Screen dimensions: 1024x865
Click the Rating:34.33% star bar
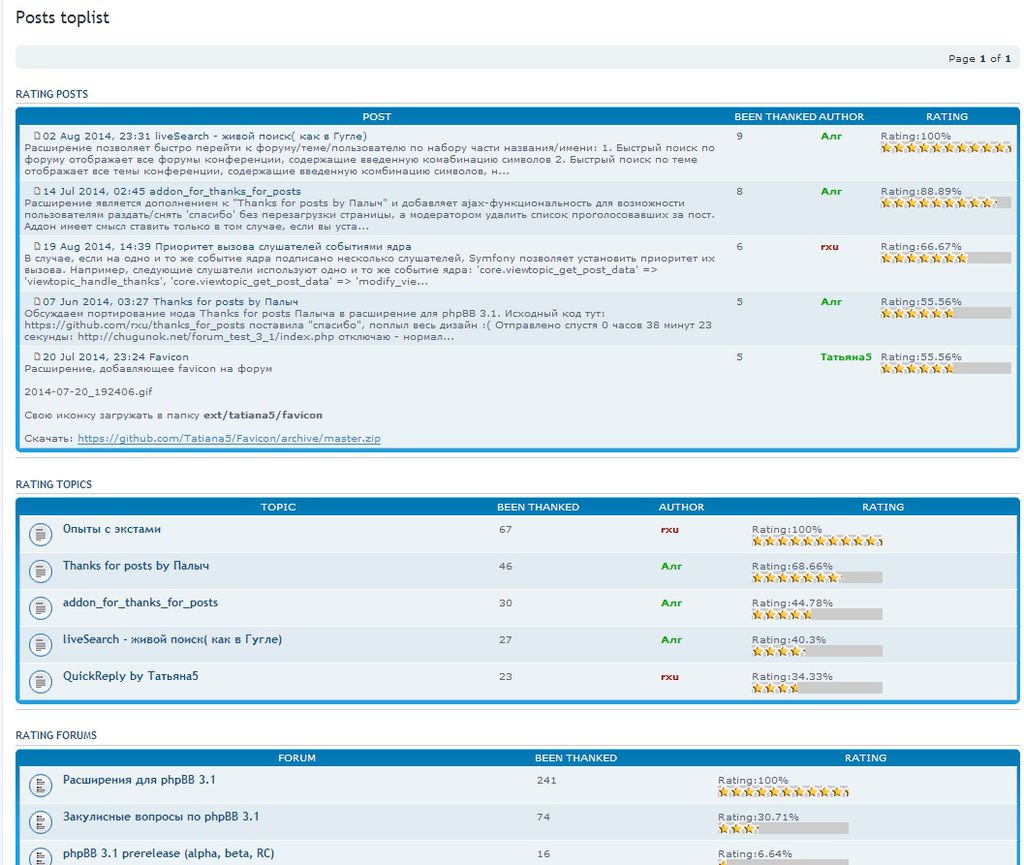point(817,688)
